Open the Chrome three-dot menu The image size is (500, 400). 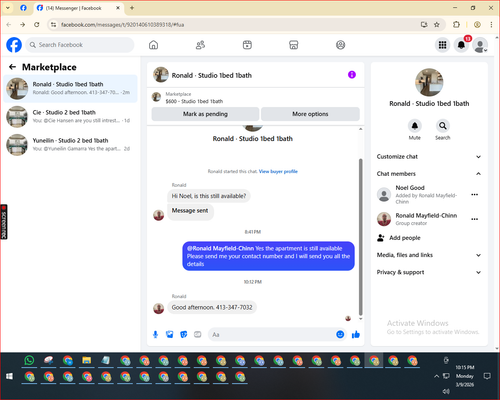(x=491, y=25)
